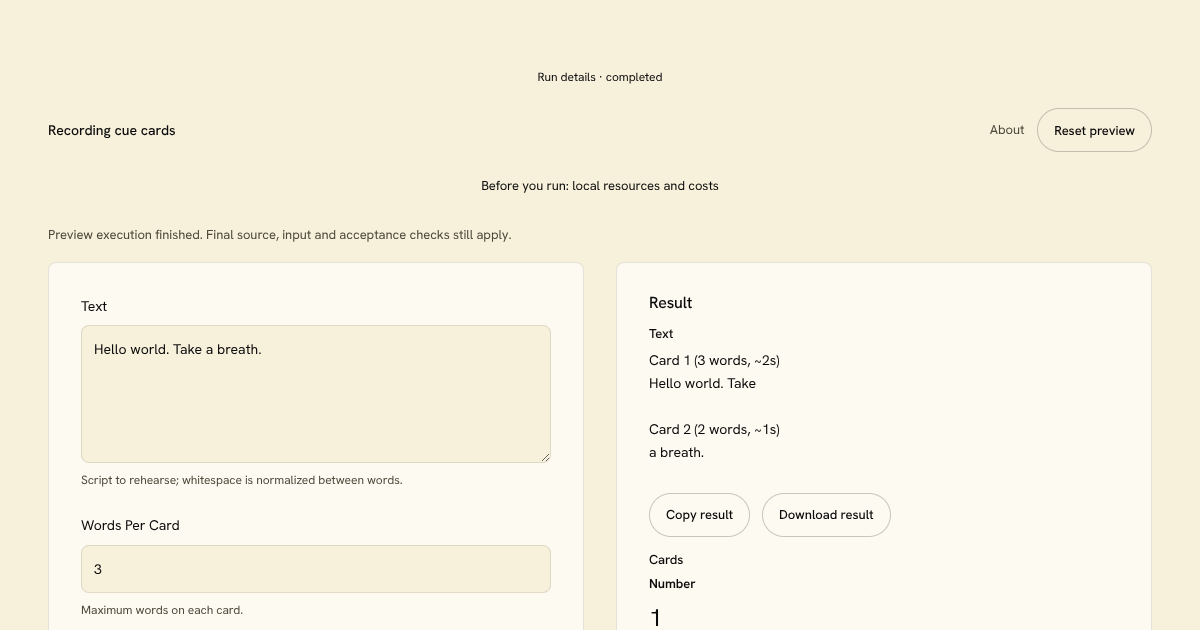Click the Result panel heading
The width and height of the screenshot is (1200, 630).
pyautogui.click(x=671, y=303)
